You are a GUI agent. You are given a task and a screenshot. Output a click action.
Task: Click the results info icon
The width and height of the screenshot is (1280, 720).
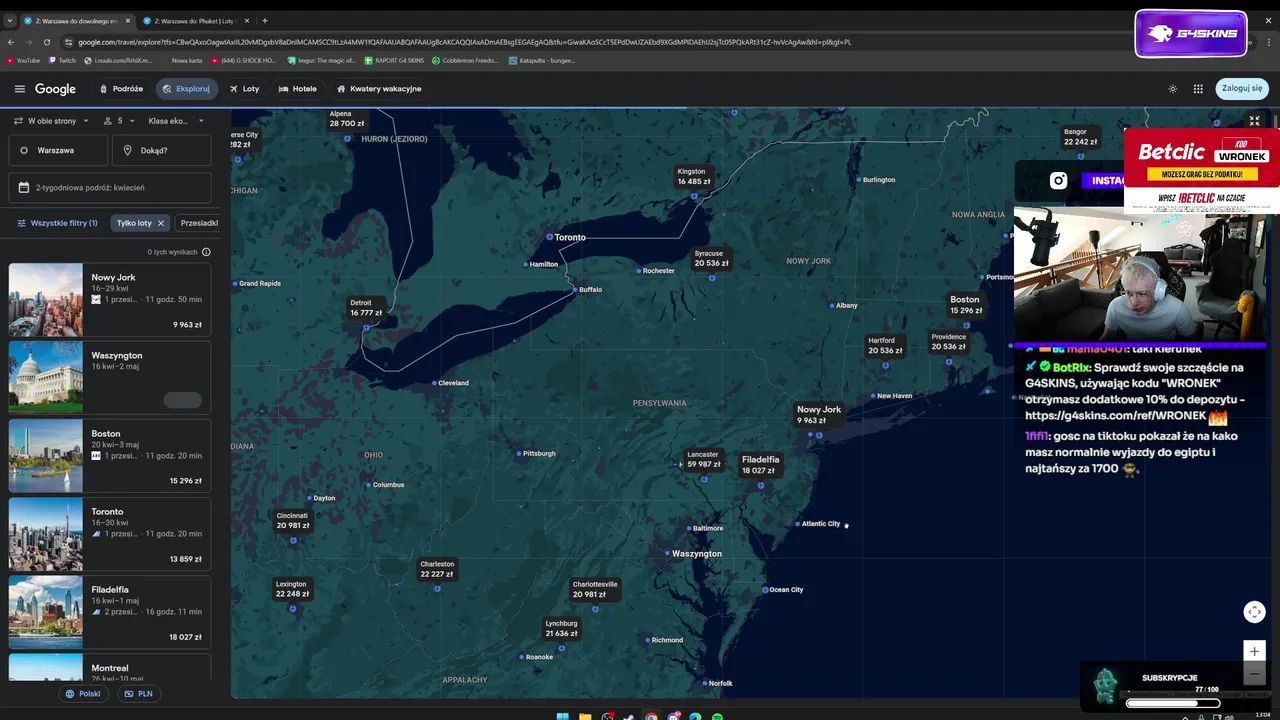[x=206, y=252]
